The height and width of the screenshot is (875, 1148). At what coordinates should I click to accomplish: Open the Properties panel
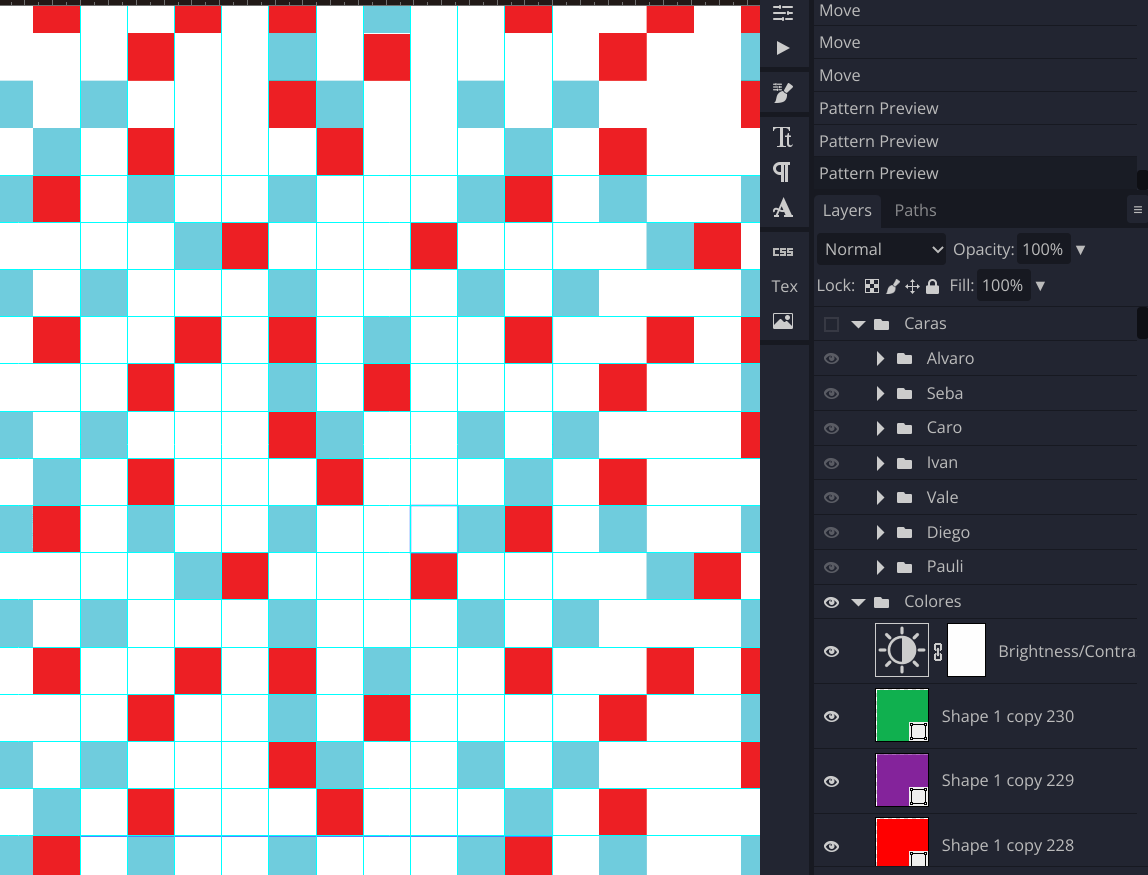783,11
